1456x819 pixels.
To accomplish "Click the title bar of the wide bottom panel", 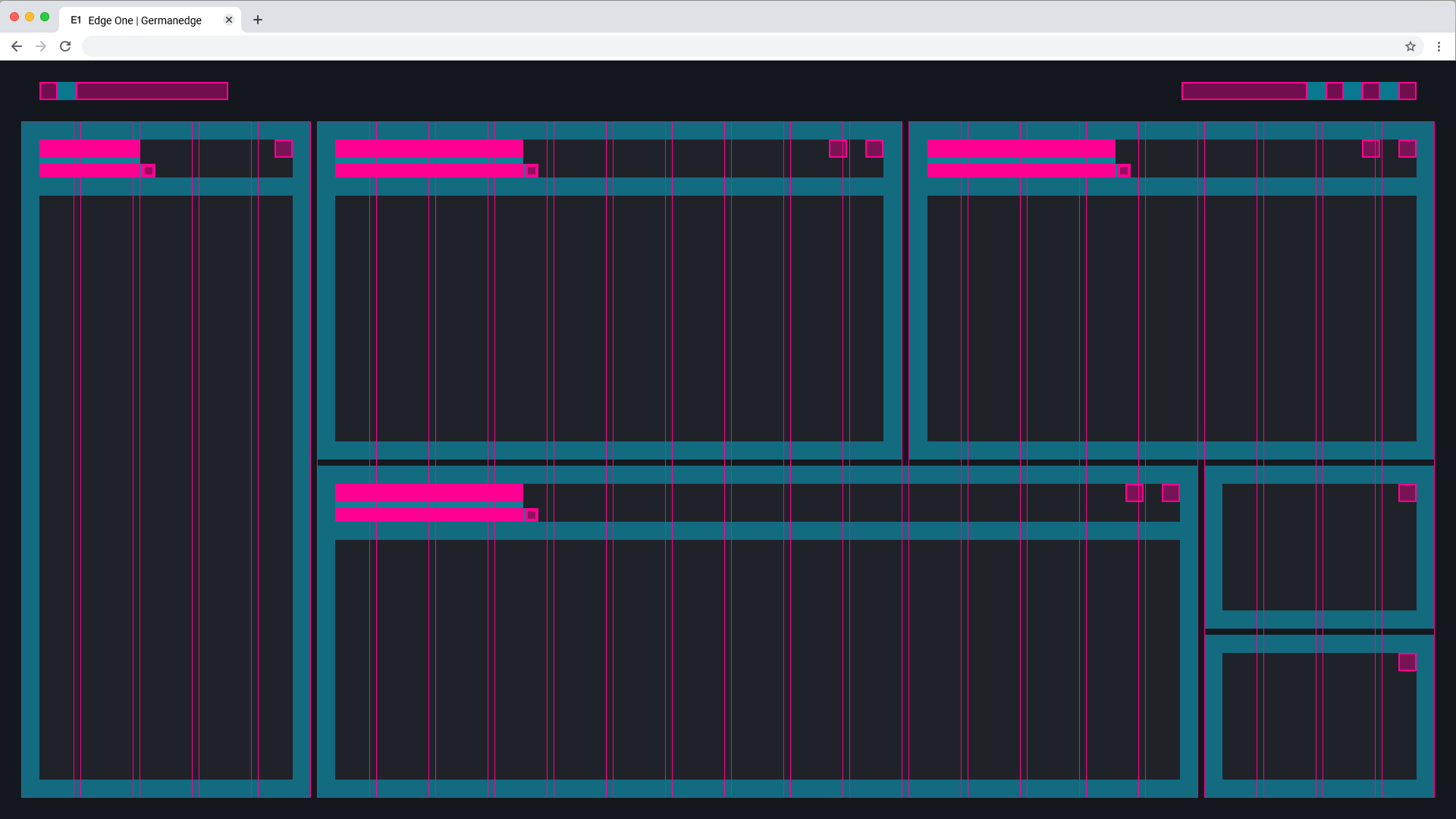I will coord(428,493).
